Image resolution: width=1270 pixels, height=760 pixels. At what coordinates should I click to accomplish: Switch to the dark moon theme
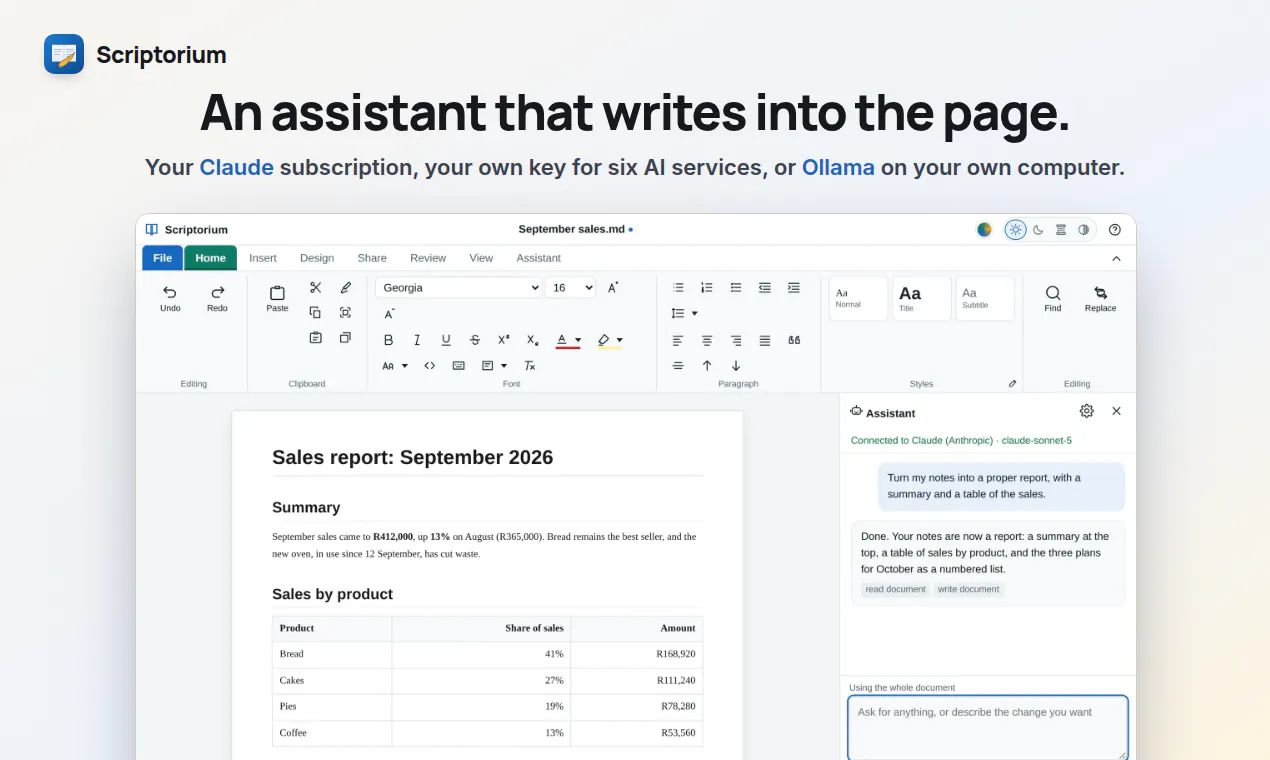coord(1038,230)
